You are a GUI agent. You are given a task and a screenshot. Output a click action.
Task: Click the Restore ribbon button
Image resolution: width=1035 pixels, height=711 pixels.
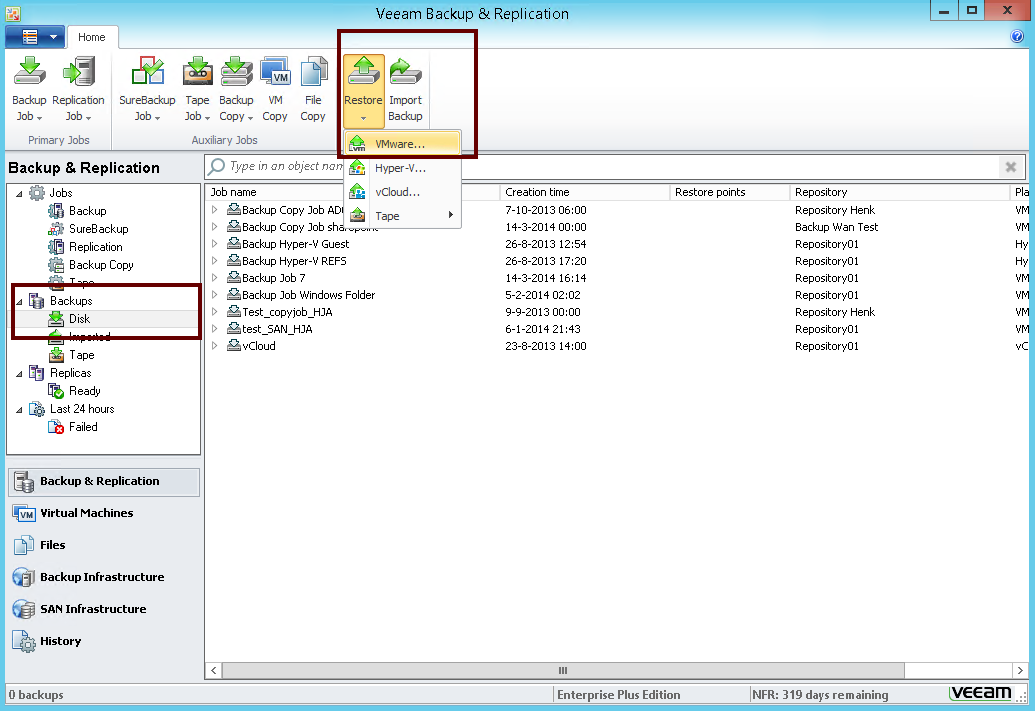(x=363, y=90)
